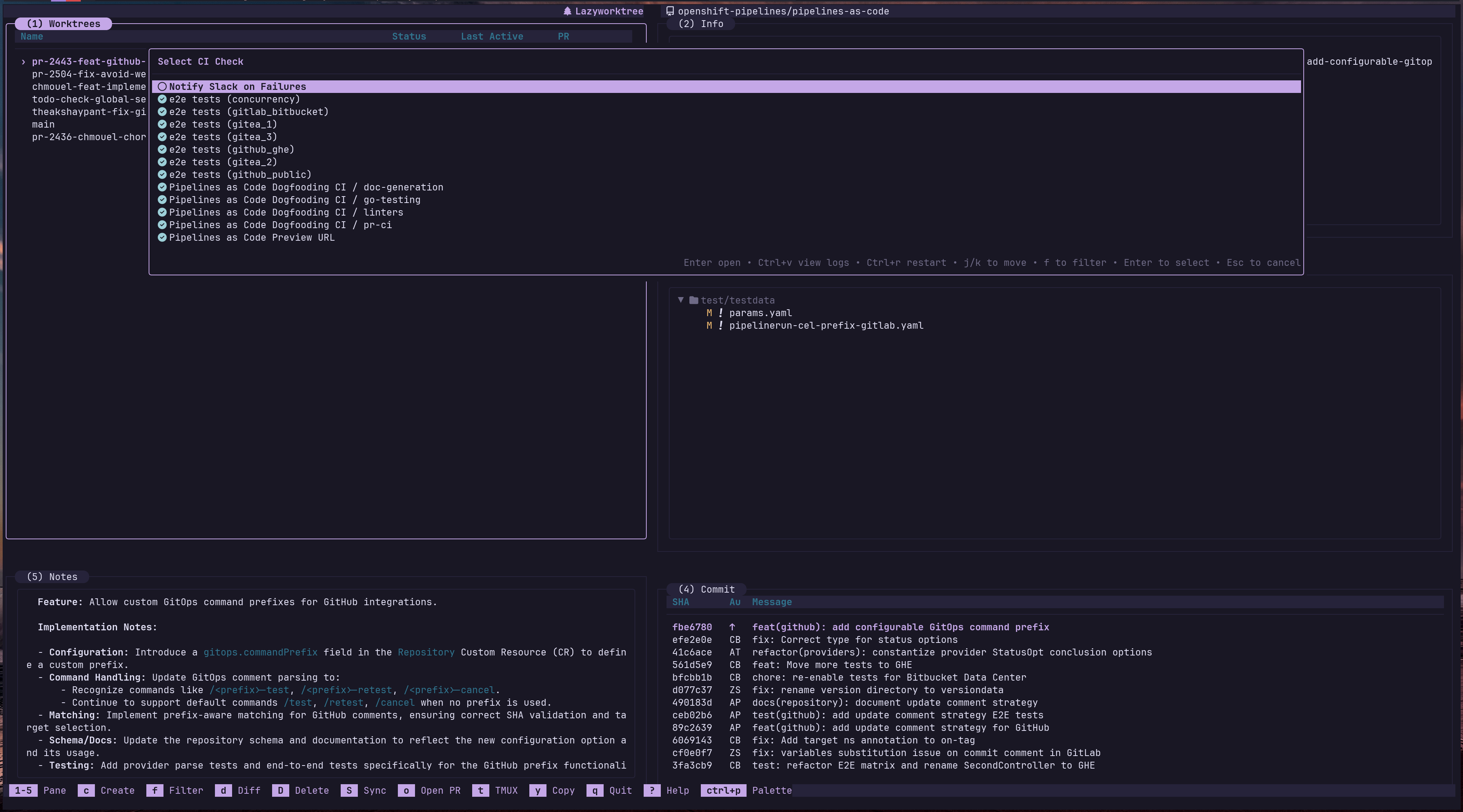Select the Dogfooding CI / go-testing check
Screen dimensions: 1463x812
(294, 200)
